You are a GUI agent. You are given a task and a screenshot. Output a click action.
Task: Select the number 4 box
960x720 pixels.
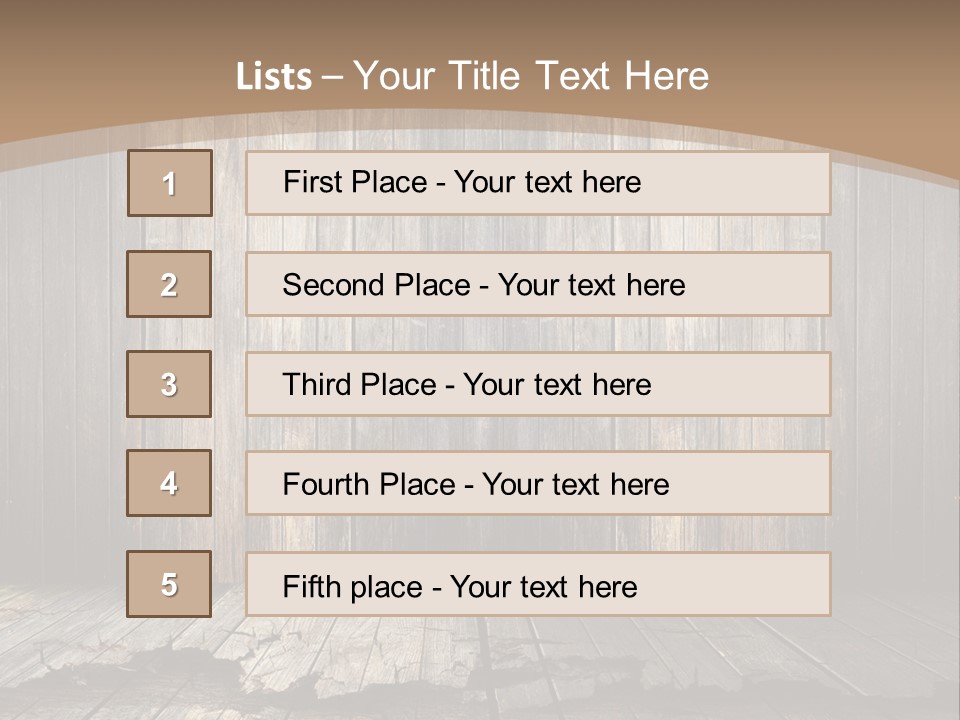(x=169, y=483)
